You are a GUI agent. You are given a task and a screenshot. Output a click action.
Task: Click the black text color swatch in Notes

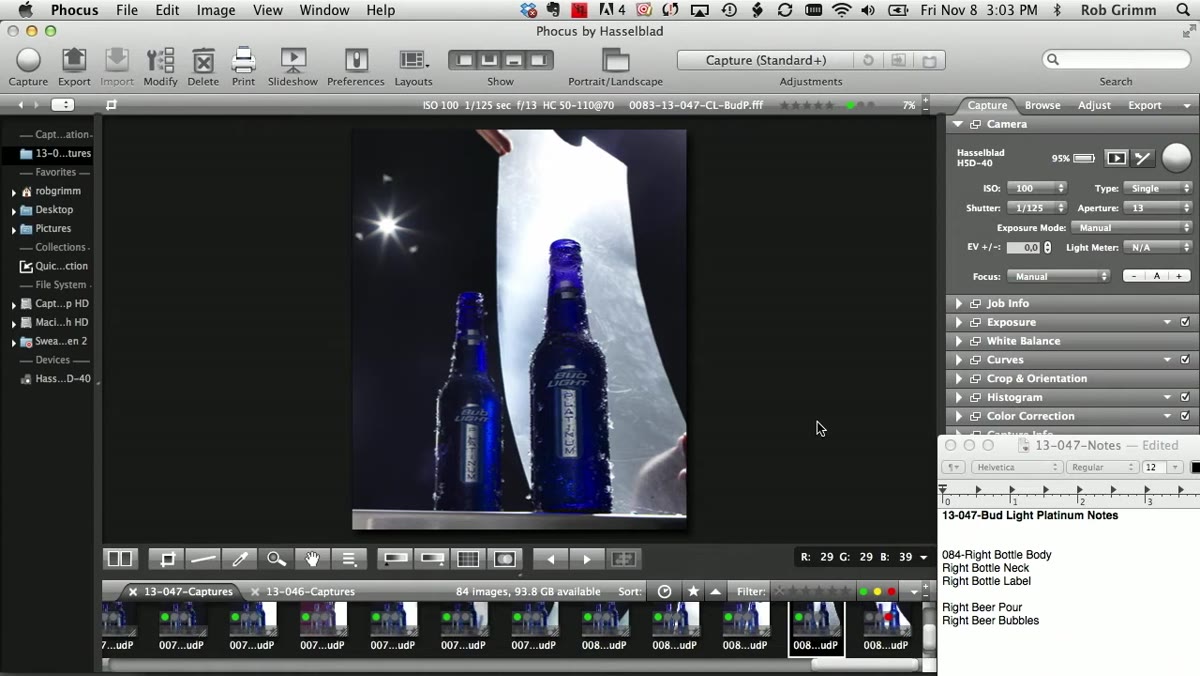pos(1194,467)
